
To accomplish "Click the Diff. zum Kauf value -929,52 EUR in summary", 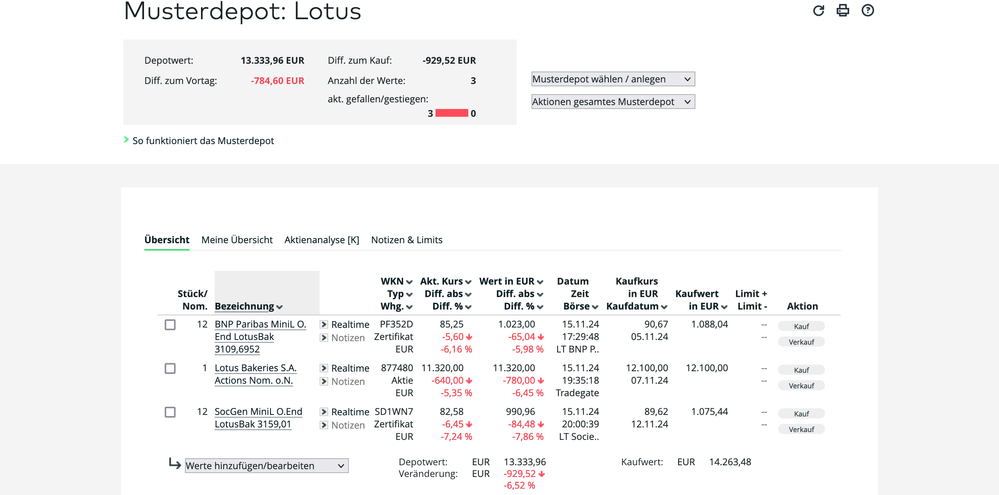I will coord(449,61).
